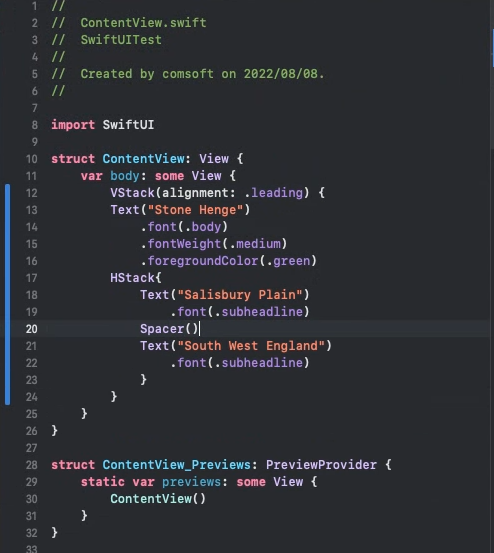The width and height of the screenshot is (494, 553).
Task: Click 'static' keyword on line 29
Action: [x=103, y=482]
